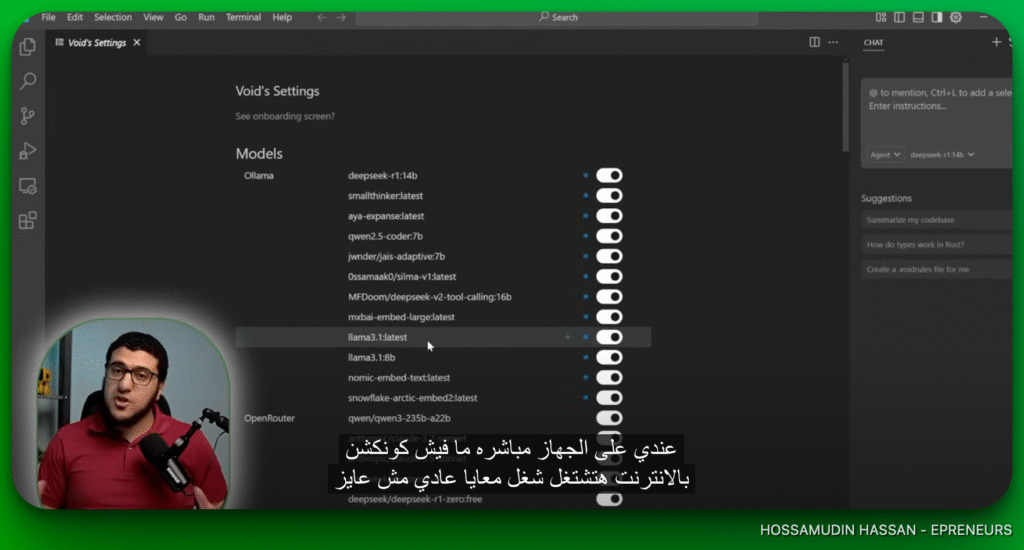Screen dimensions: 1024x550
Task: Open the settings gear in title bar
Action: pos(955,17)
